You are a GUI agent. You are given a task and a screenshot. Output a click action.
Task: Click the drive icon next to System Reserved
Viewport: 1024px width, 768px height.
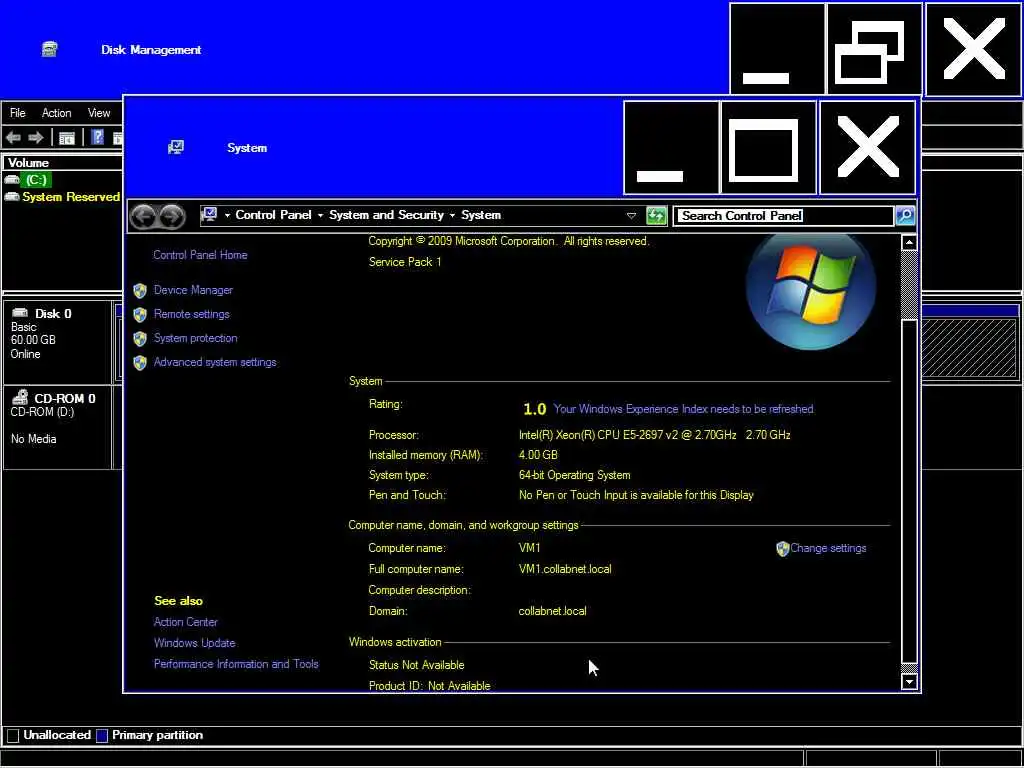pyautogui.click(x=12, y=197)
